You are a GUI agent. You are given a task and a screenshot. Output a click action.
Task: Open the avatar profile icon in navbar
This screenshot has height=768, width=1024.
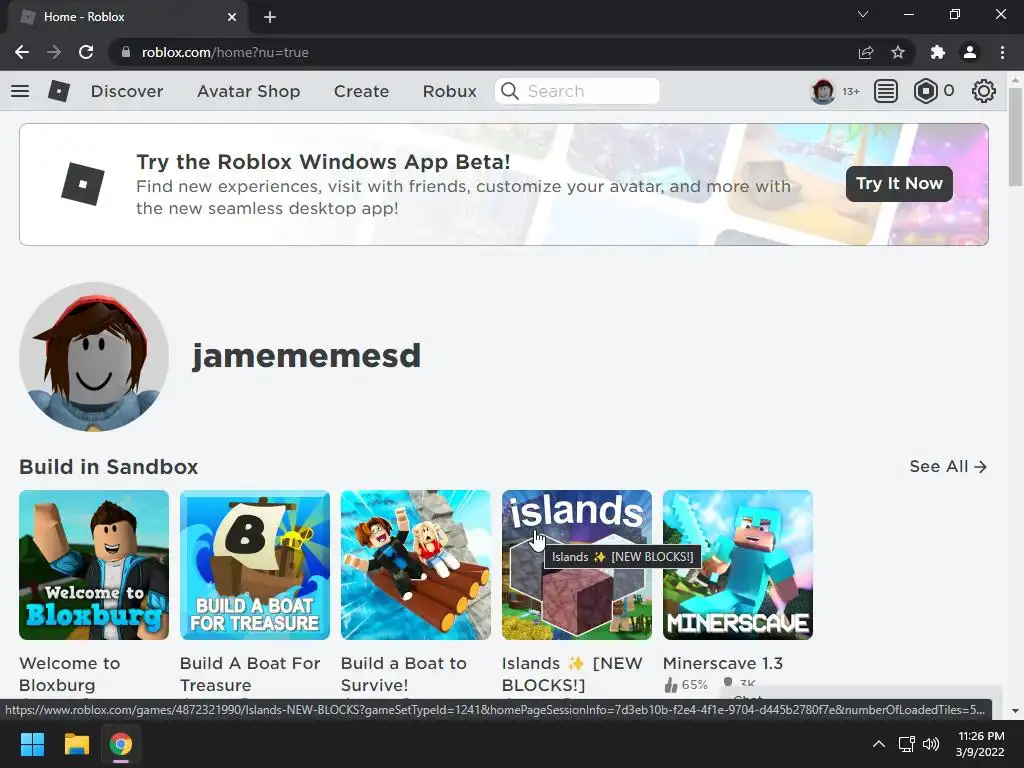[x=822, y=91]
